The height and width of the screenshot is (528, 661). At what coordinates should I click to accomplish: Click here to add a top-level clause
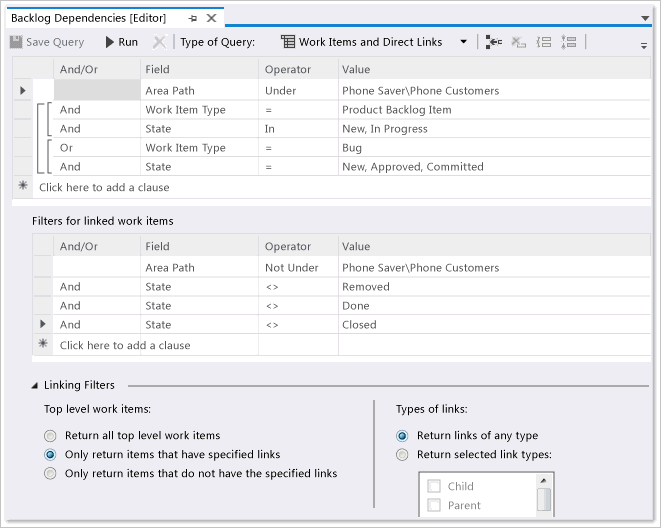tap(104, 187)
